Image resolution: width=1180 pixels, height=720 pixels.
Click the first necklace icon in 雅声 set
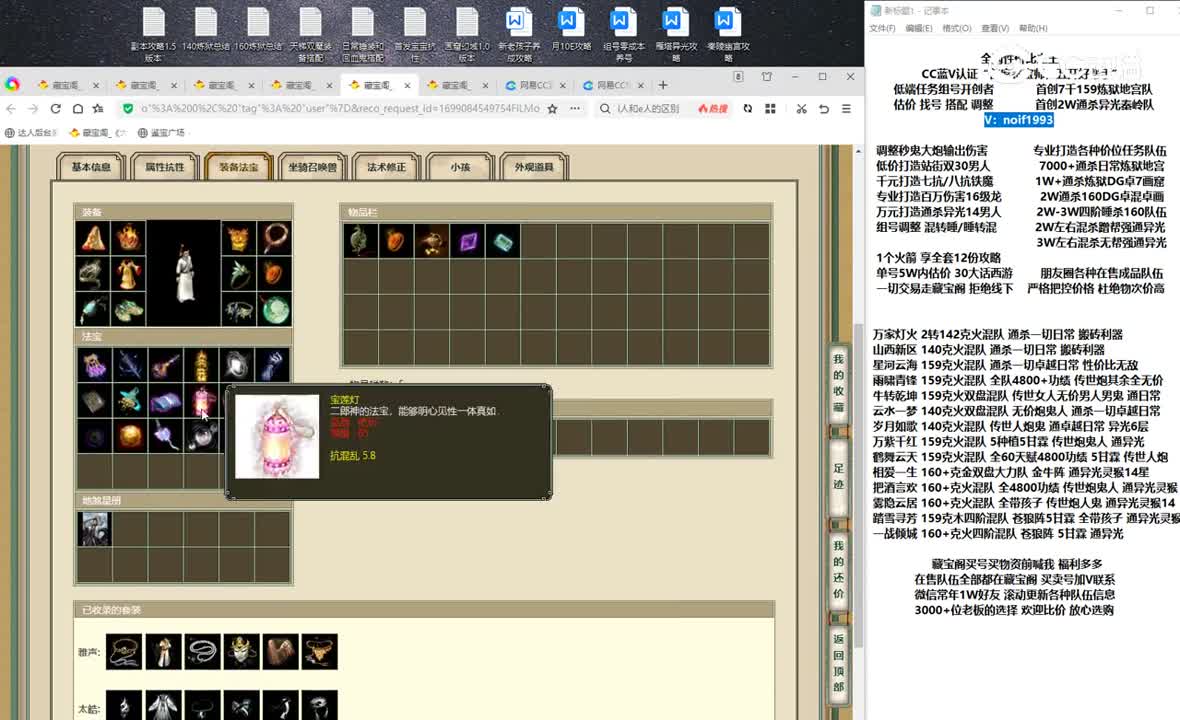point(124,652)
